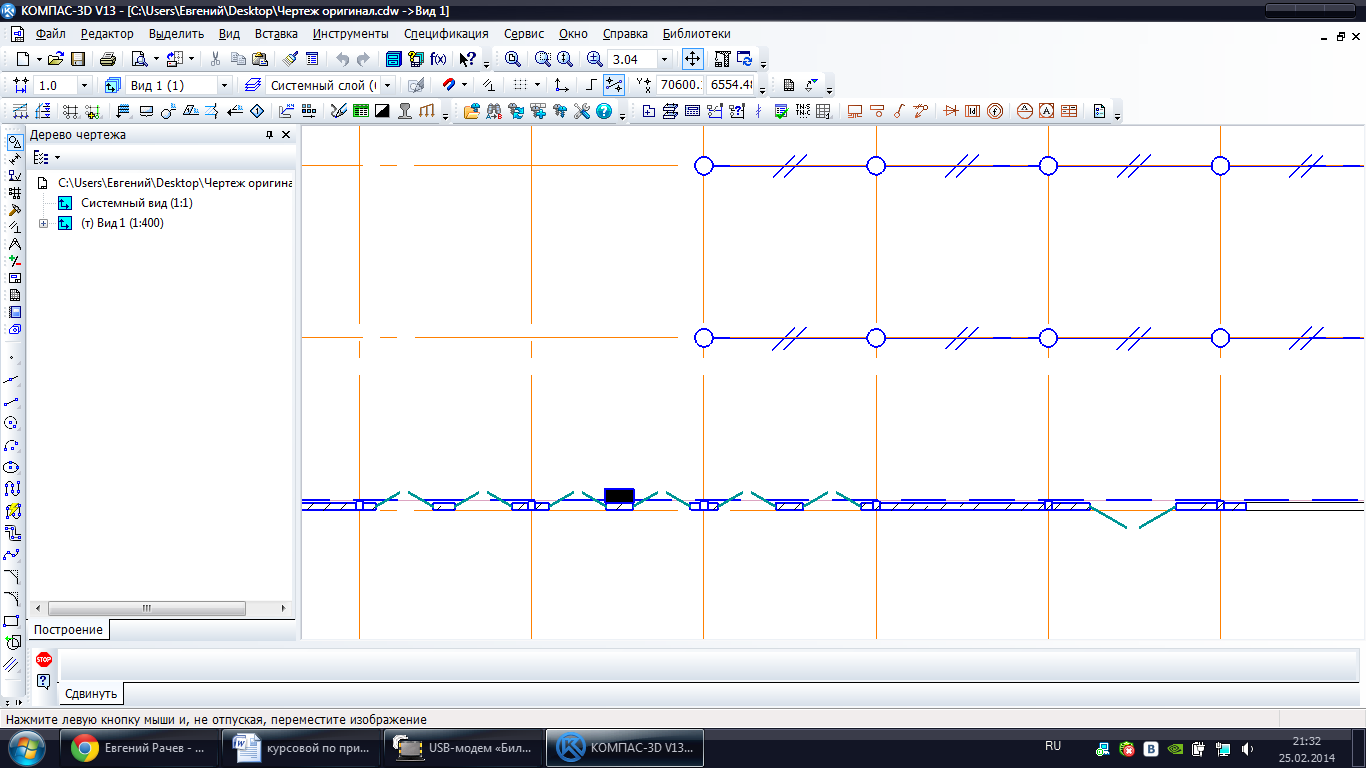Open USB-модем Билайн from the taskbar
This screenshot has width=1366, height=768.
pos(462,747)
